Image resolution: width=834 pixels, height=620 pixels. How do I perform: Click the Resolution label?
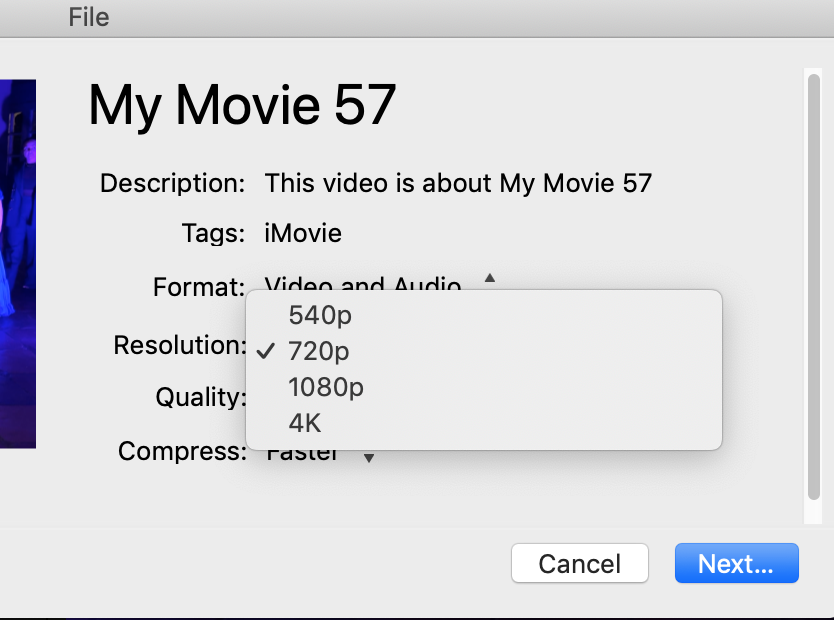[x=180, y=345]
